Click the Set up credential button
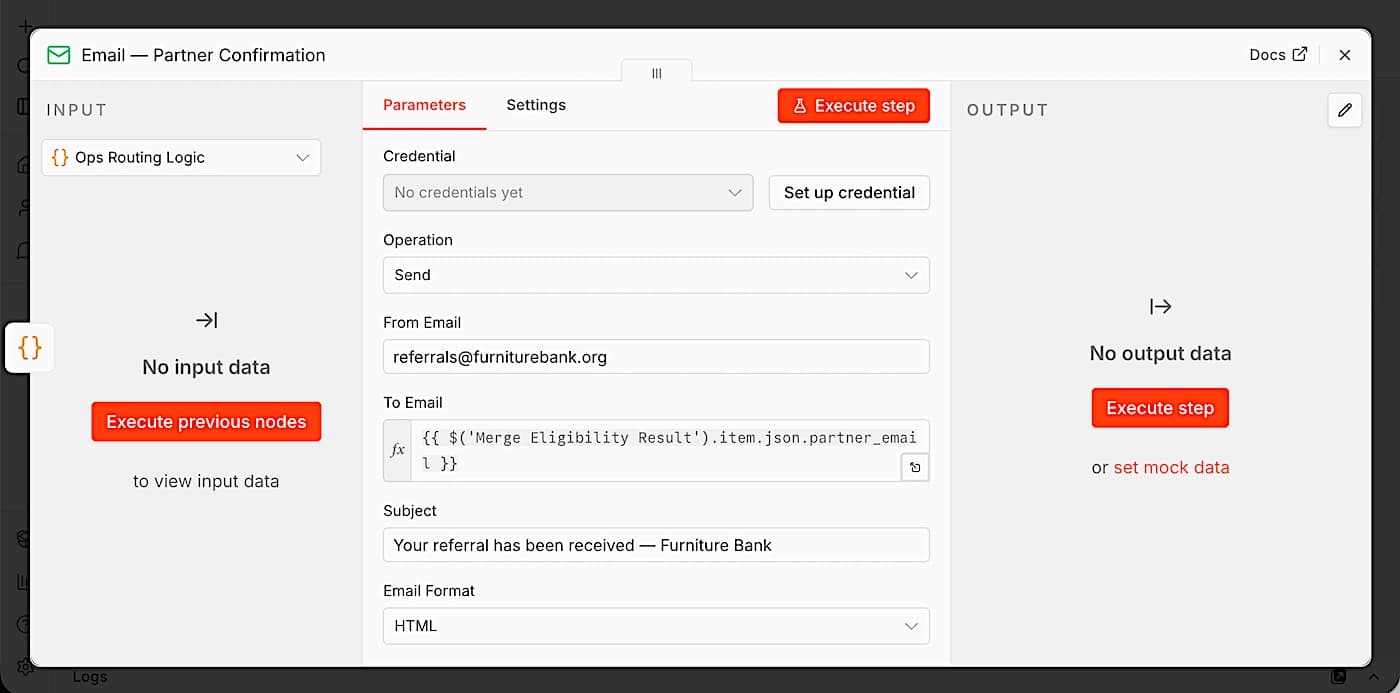The image size is (1400, 693). tap(849, 193)
